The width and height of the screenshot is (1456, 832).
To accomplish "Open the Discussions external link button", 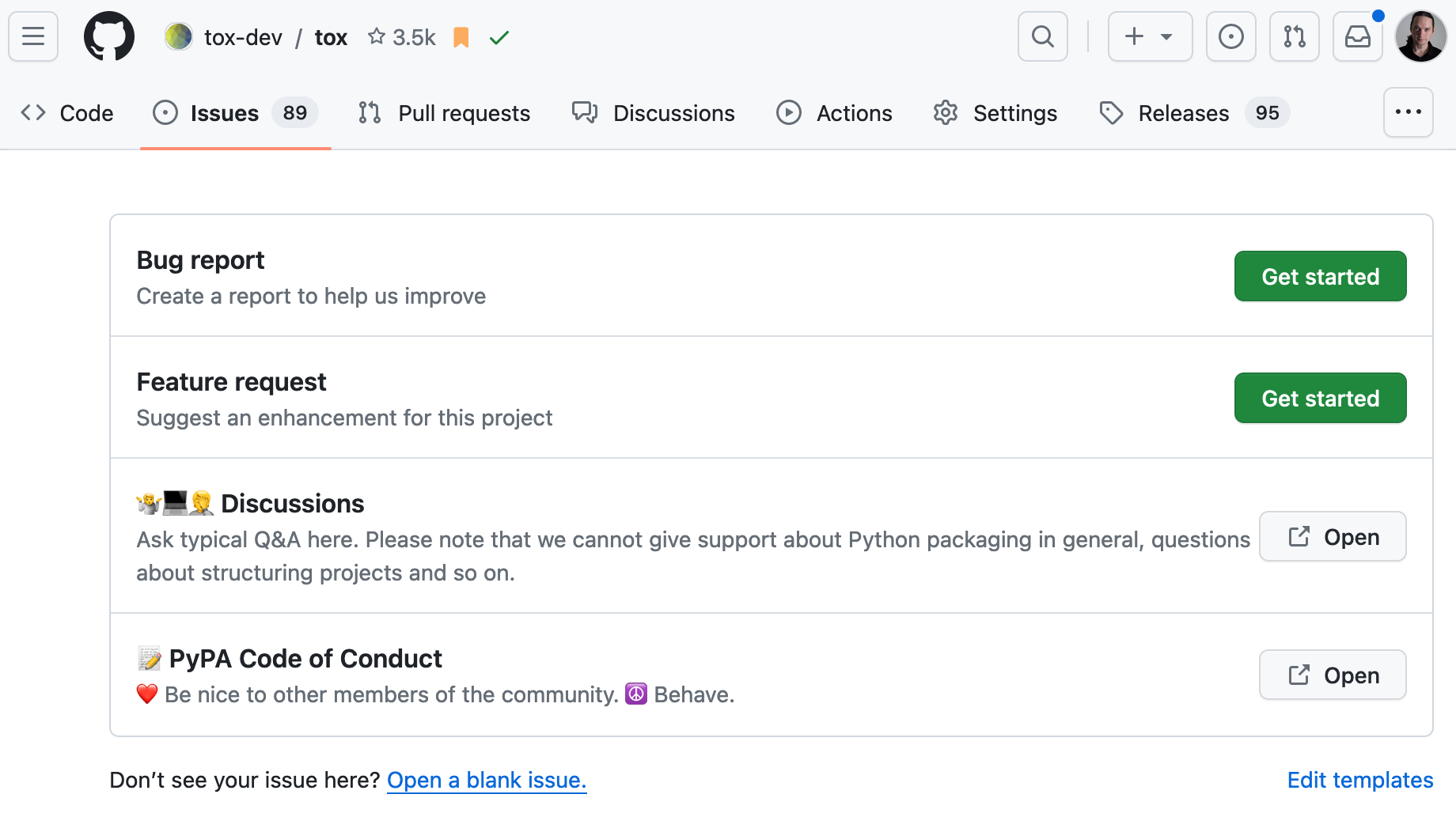I will tap(1333, 536).
